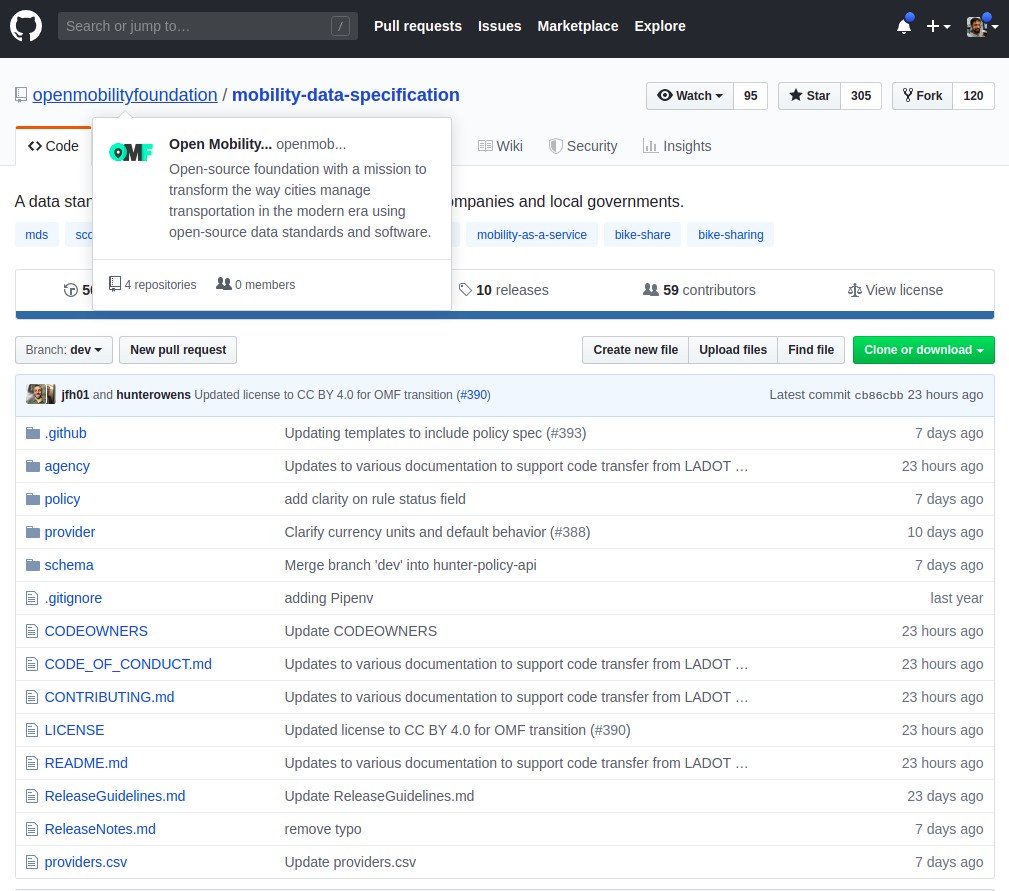
Task: Click the 95 watchers count
Action: 750,96
